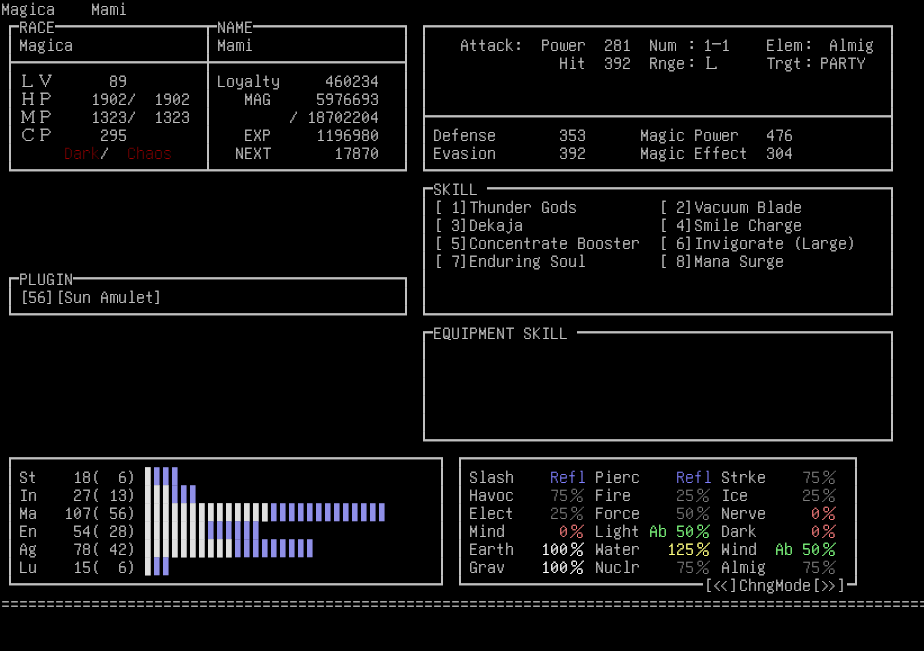Screen dimensions: 924x651
Task: Click the PLUGIN panel header
Action: (46, 279)
